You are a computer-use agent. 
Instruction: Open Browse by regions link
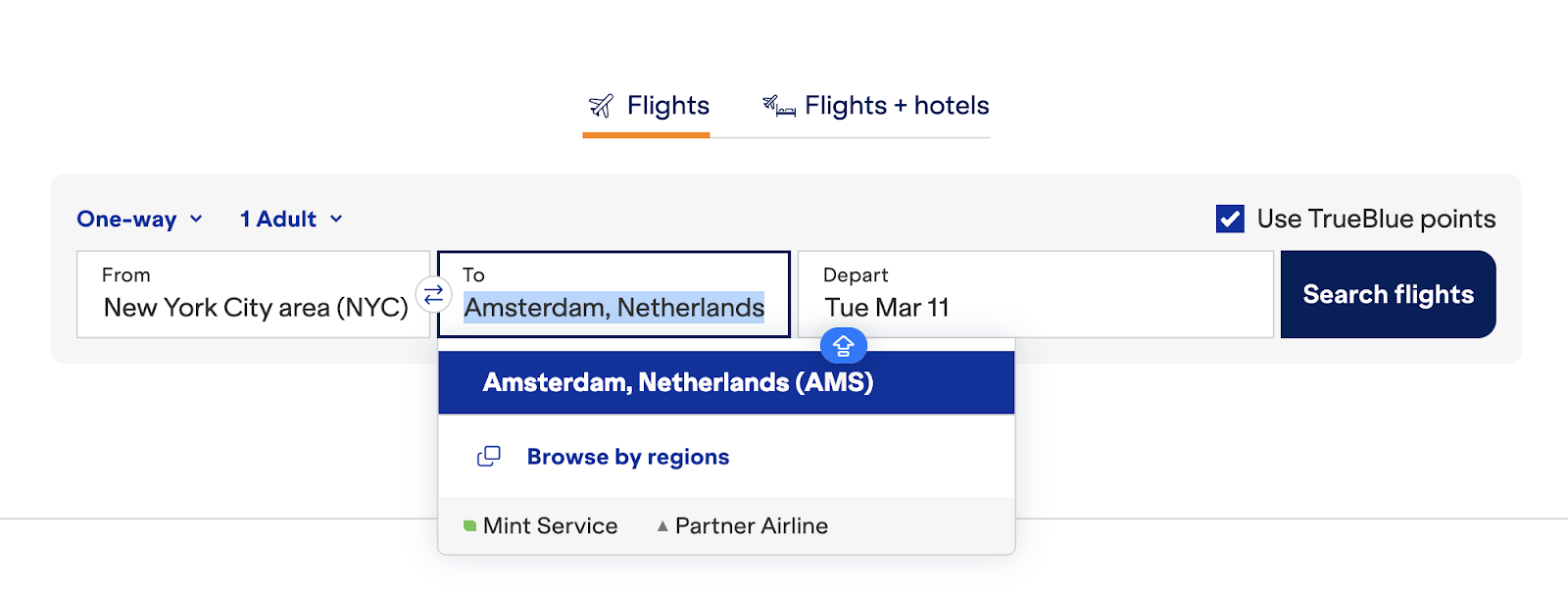point(628,457)
